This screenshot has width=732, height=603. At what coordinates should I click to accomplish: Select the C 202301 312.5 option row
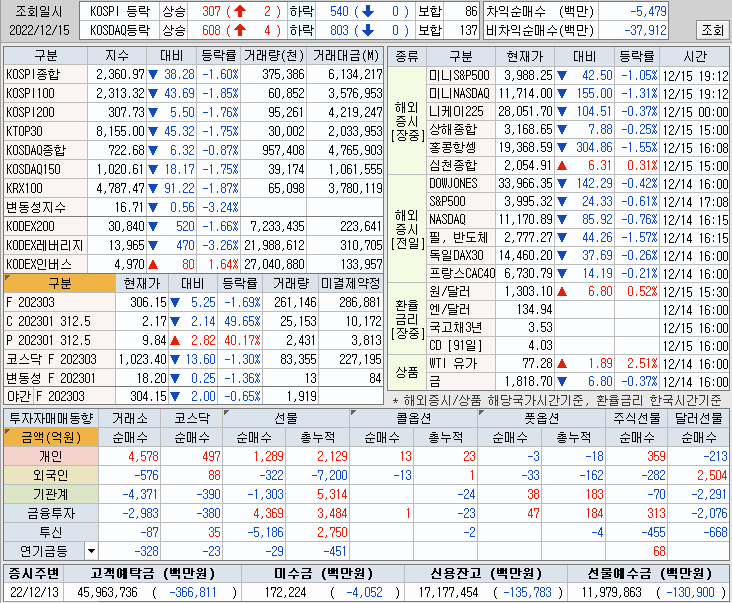194,322
